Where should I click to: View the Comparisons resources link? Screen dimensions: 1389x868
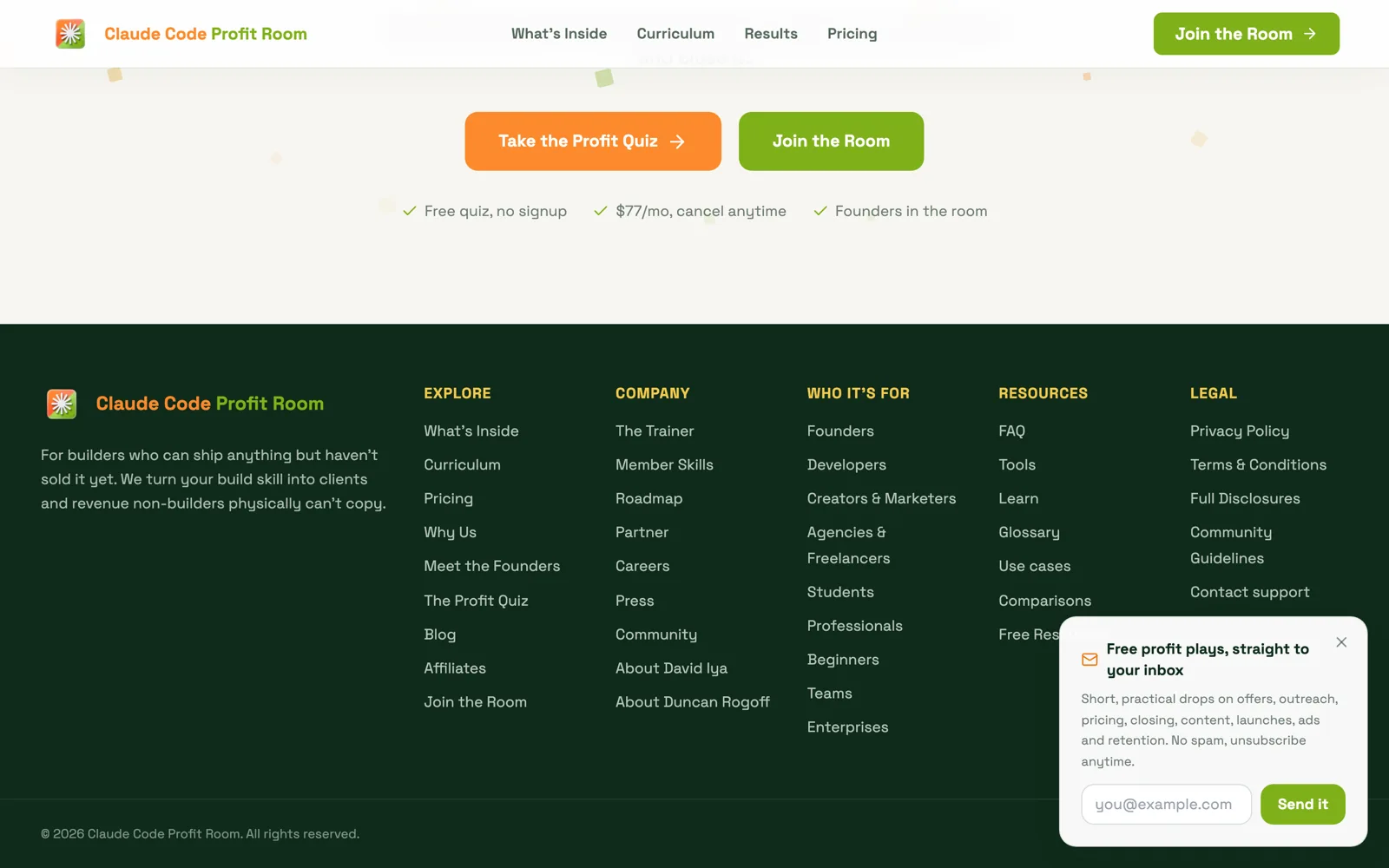click(x=1044, y=601)
